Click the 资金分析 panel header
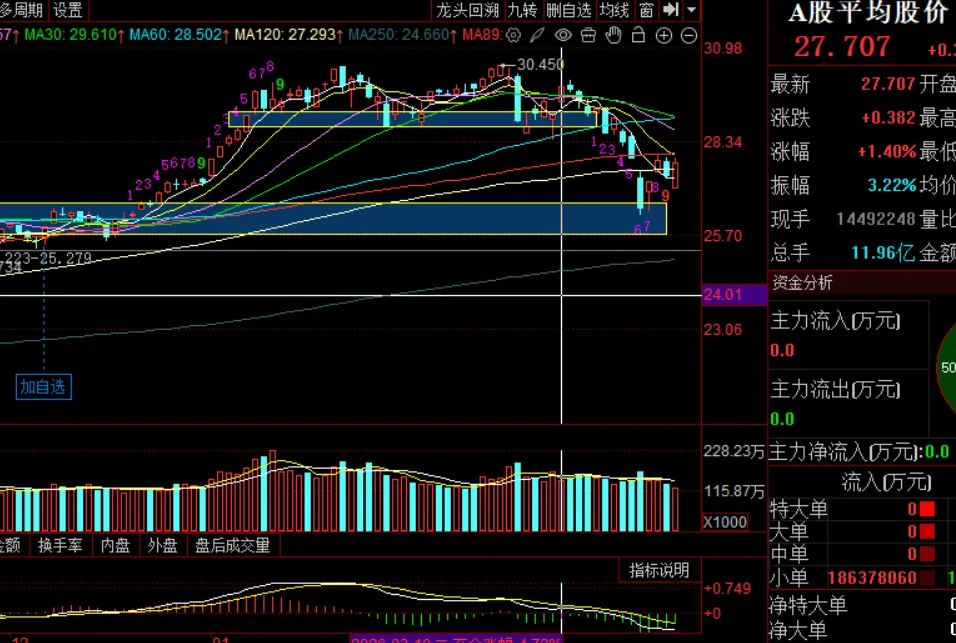The image size is (956, 643). (x=802, y=282)
